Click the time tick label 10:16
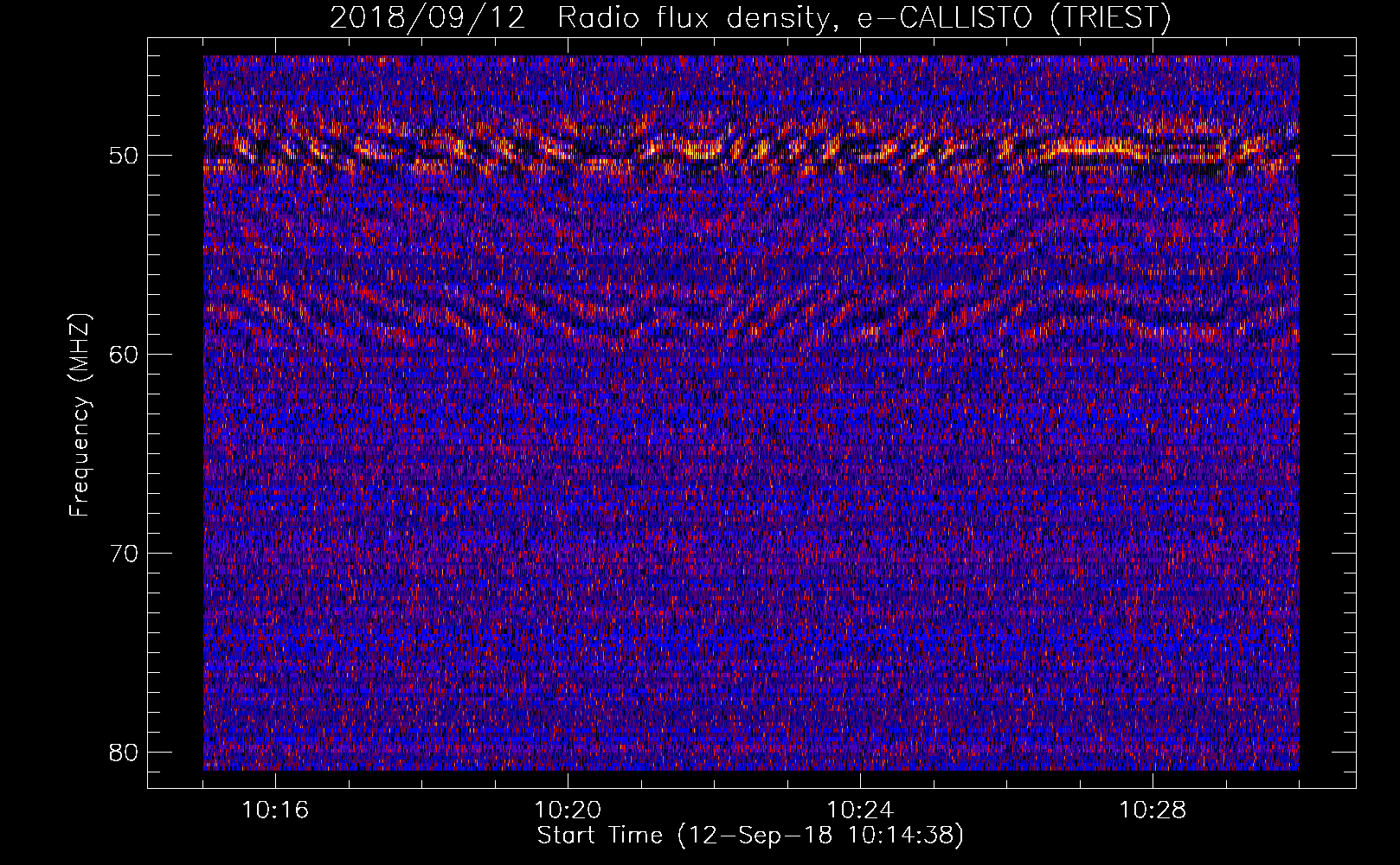 pyautogui.click(x=275, y=811)
